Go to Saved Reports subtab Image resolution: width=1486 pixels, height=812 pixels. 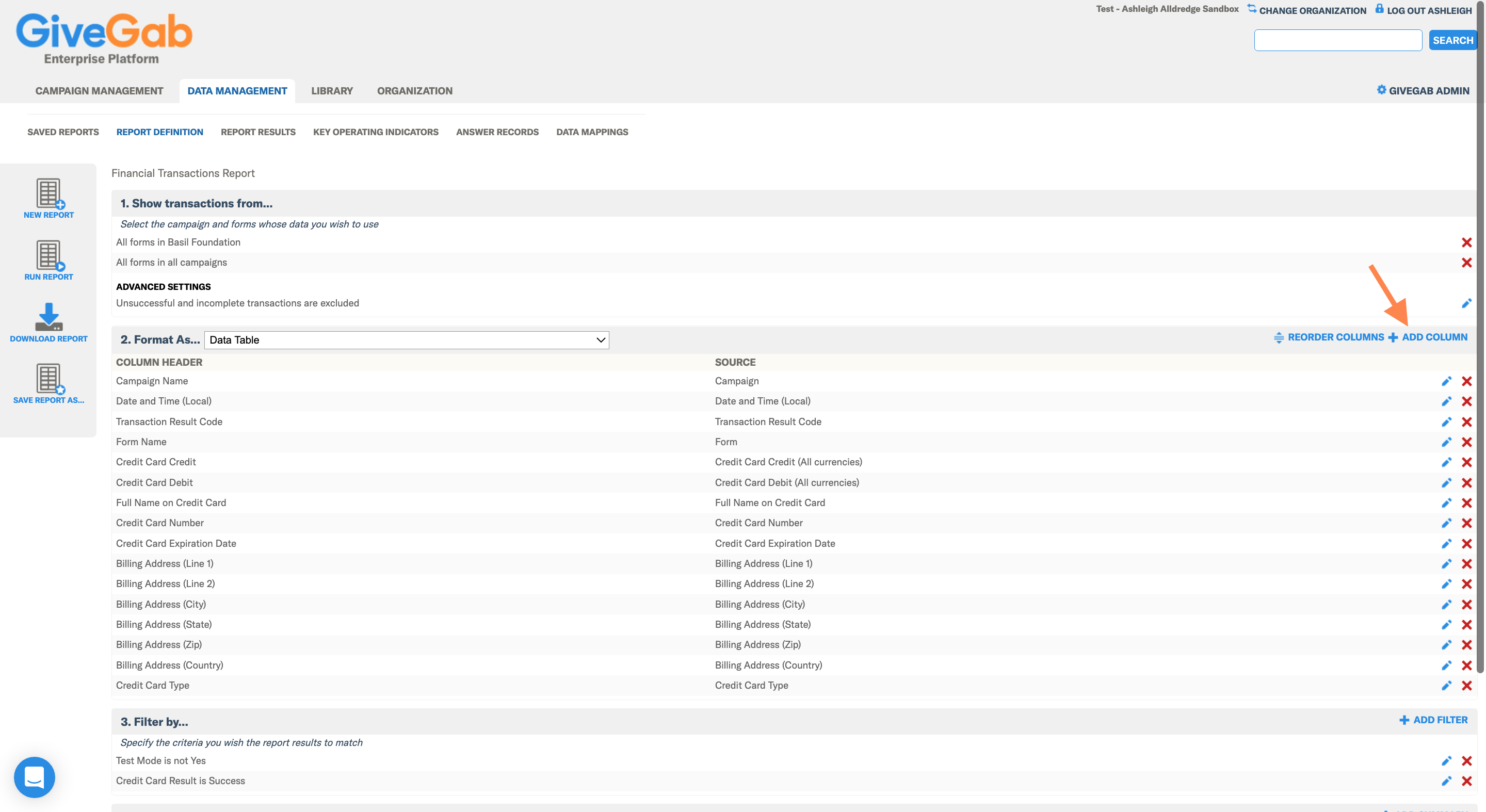tap(63, 132)
